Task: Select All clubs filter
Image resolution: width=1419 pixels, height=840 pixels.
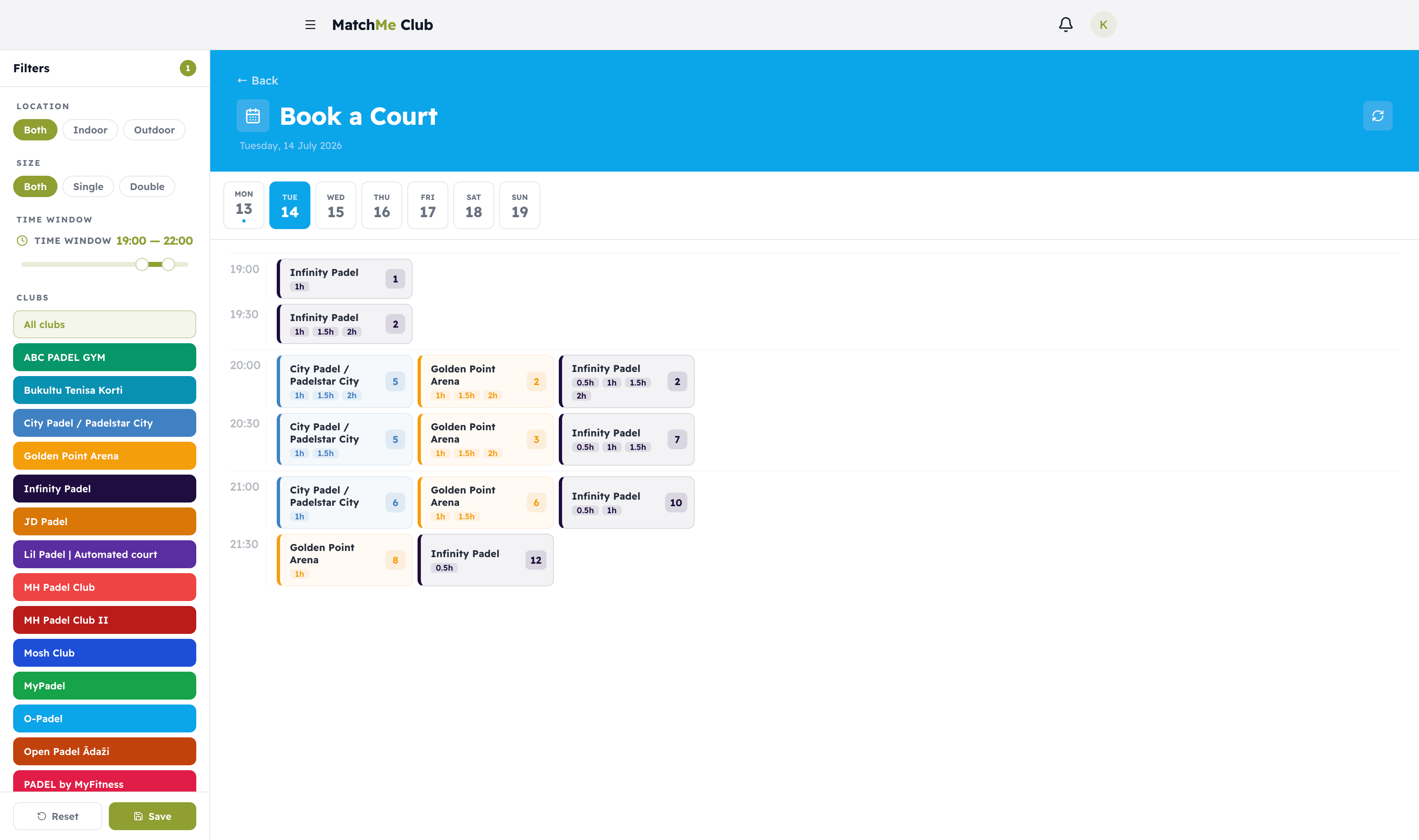Action: 105,324
